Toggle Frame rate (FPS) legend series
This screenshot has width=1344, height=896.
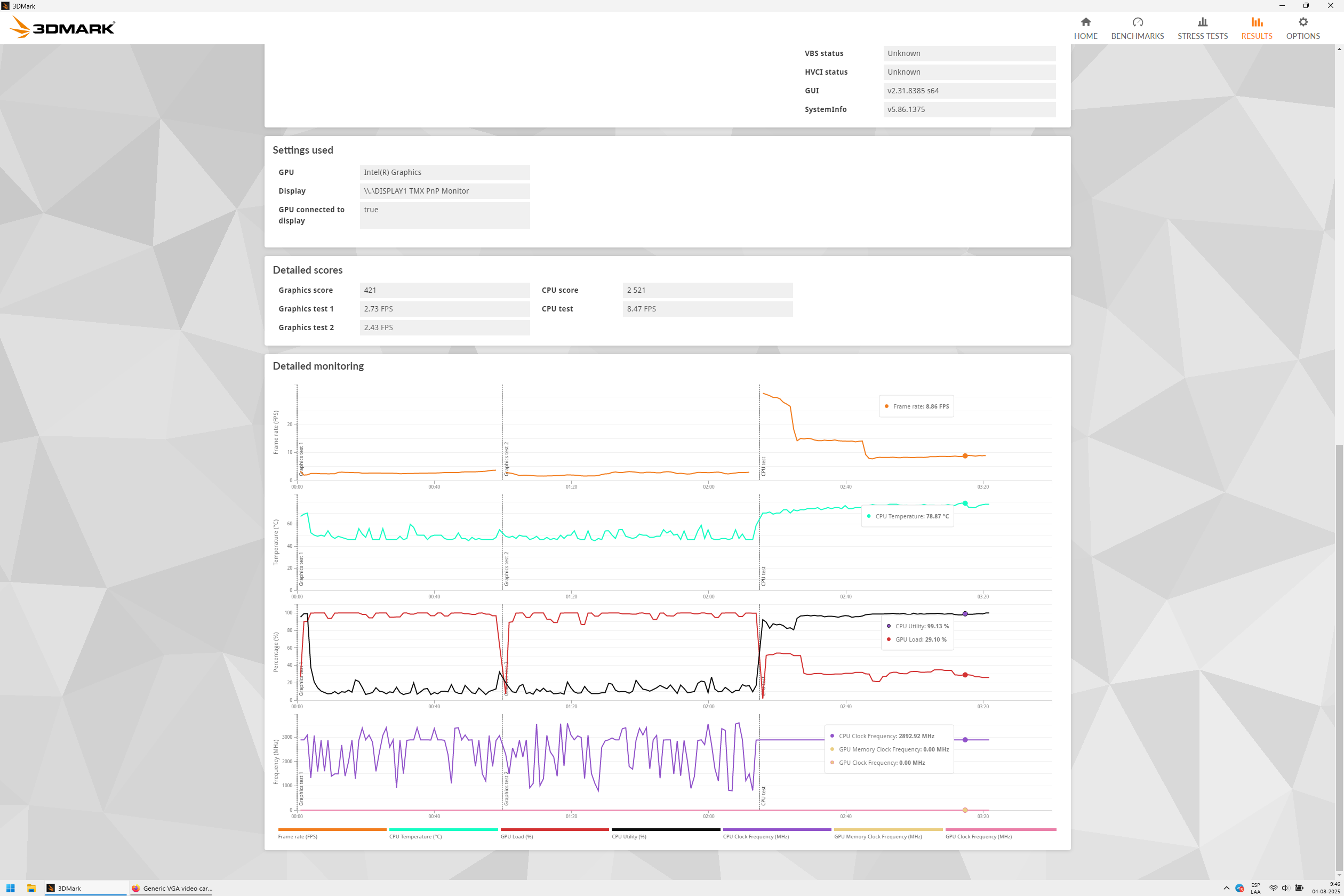[x=297, y=836]
